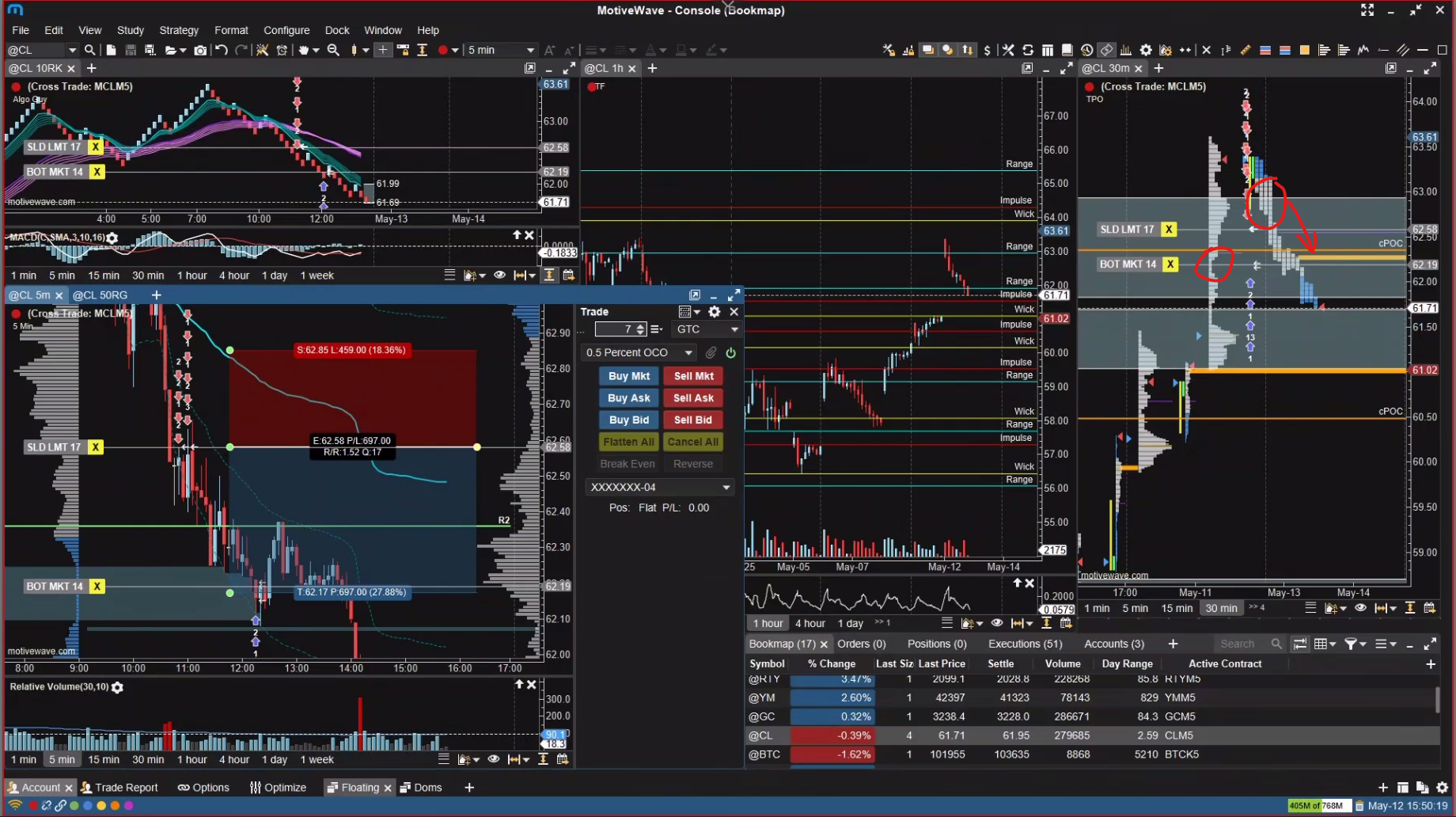Viewport: 1456px width, 817px height.
Task: Click the Flatten All button
Action: click(628, 442)
